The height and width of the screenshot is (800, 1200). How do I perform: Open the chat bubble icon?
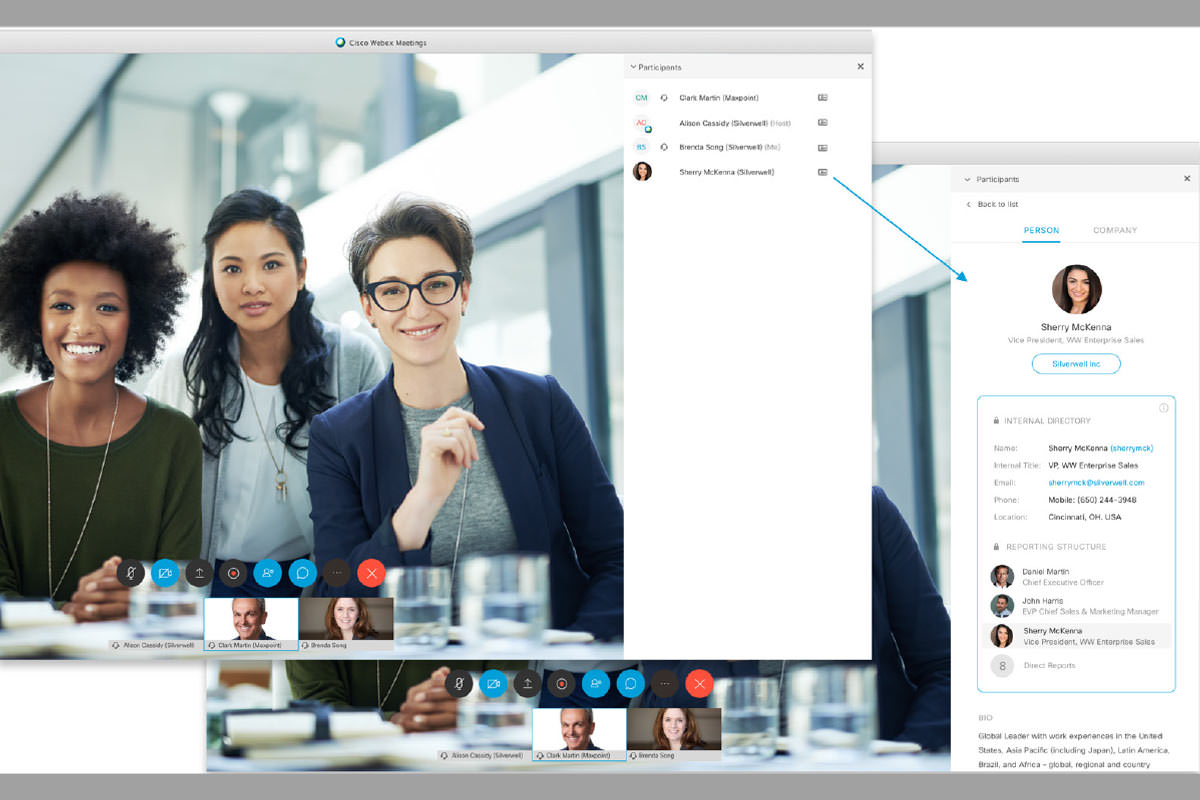(301, 573)
